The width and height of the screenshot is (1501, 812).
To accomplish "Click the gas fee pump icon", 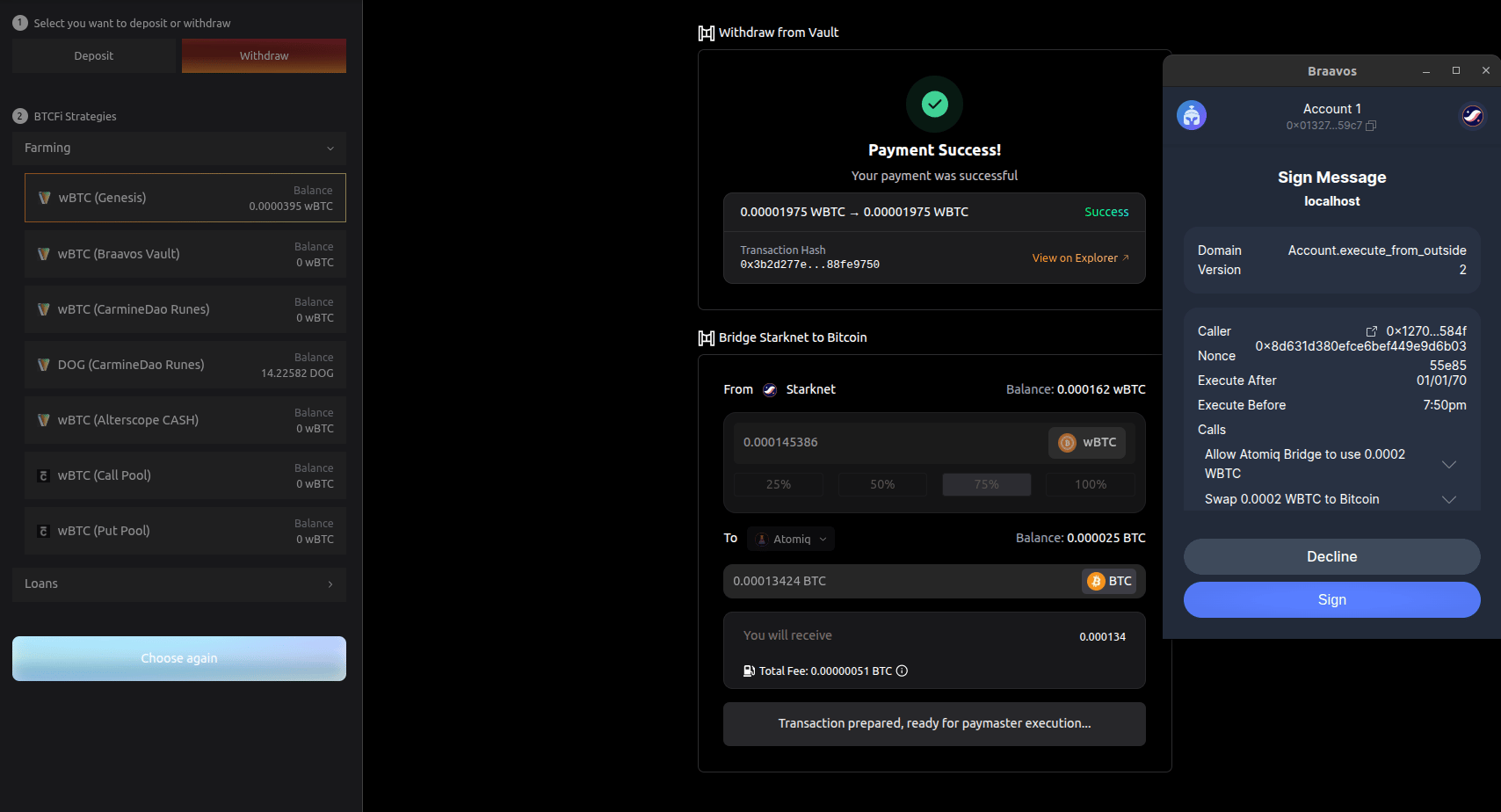I will pos(749,671).
